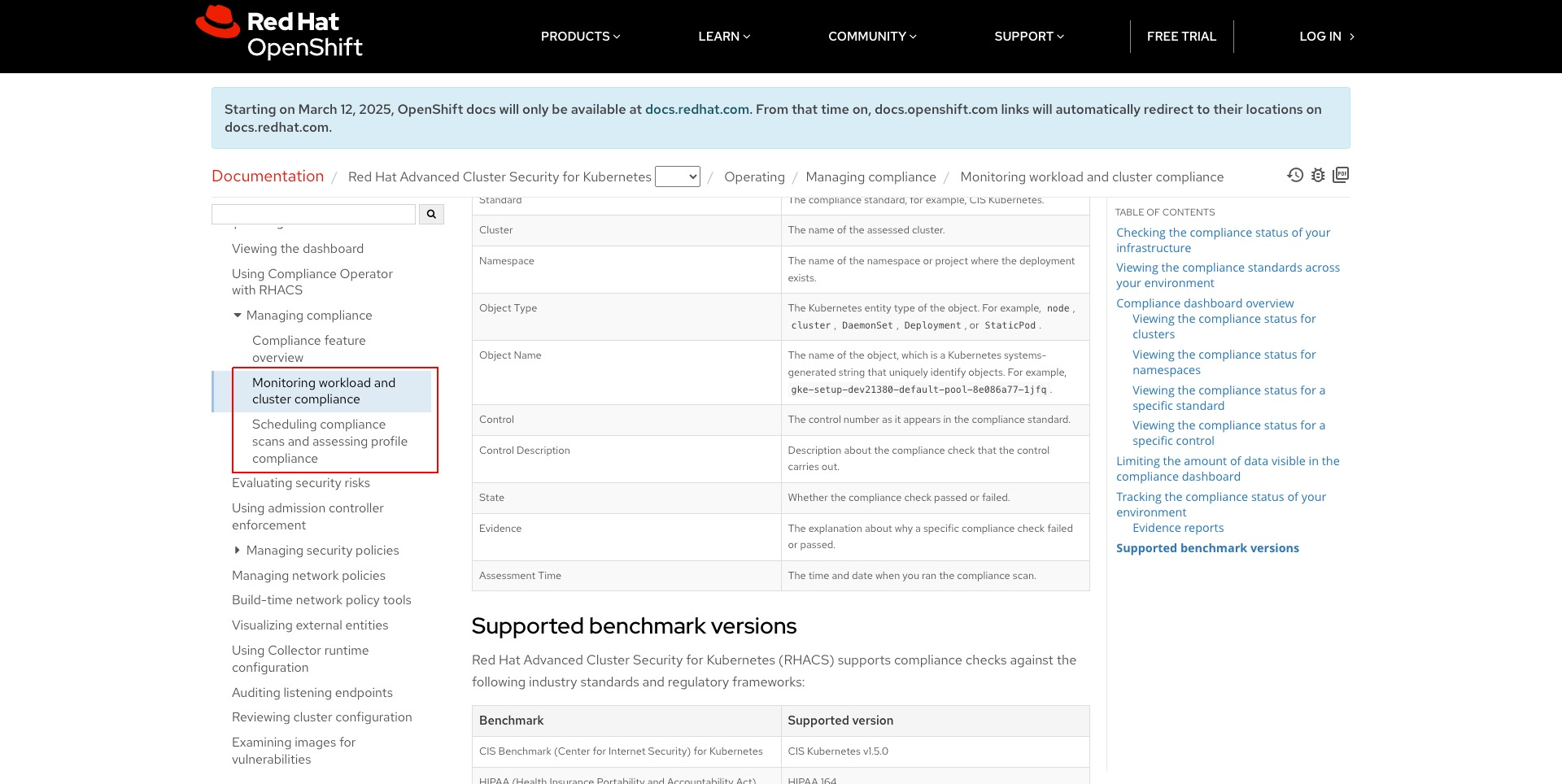Jump to Tracking the compliance status of your environment
This screenshot has height=784, width=1562.
1221,504
